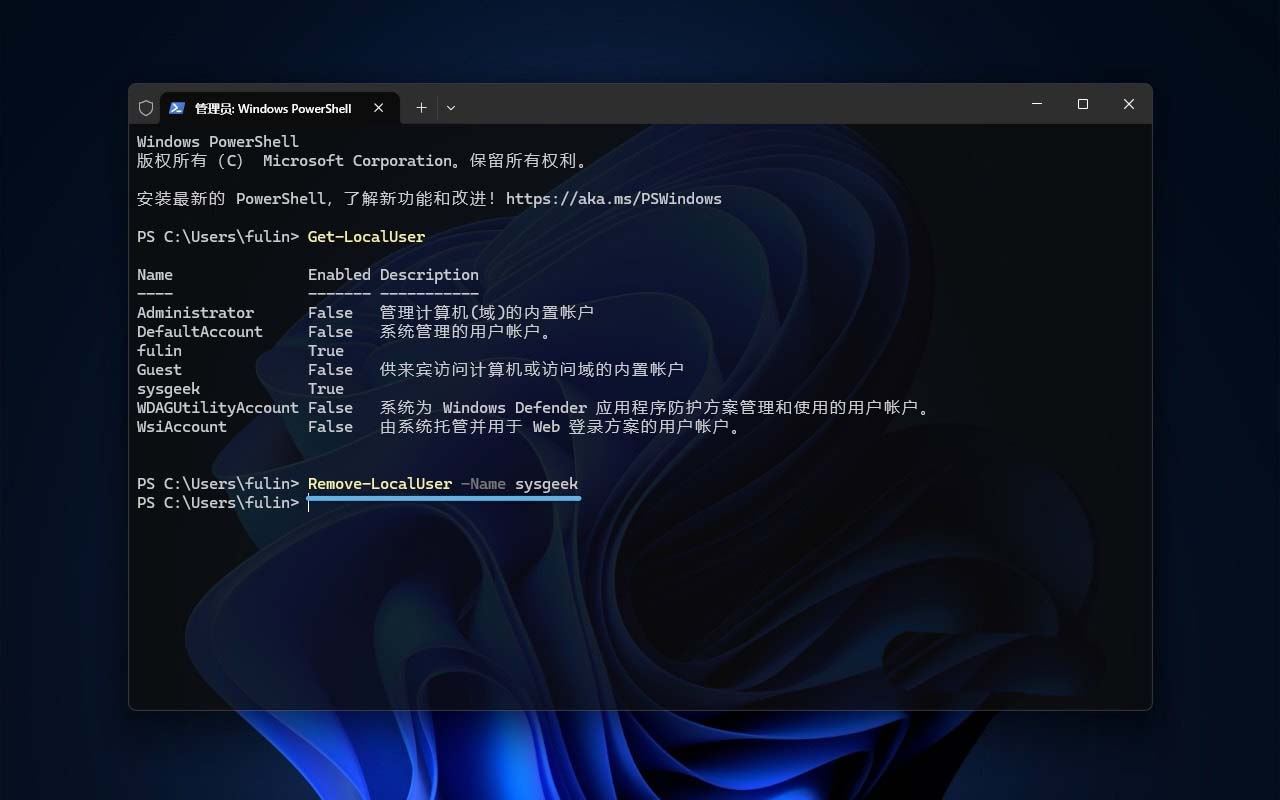Click the Guest account name in list
This screenshot has width=1280, height=800.
tap(159, 370)
